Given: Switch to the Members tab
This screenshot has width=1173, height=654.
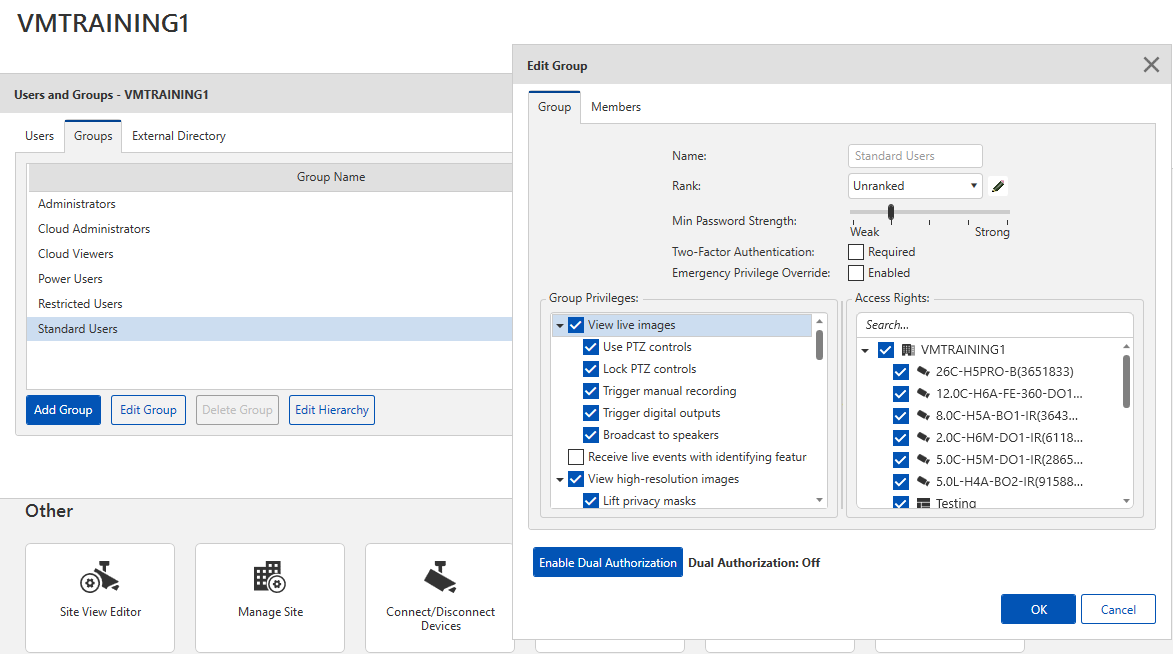Looking at the screenshot, I should click(616, 107).
